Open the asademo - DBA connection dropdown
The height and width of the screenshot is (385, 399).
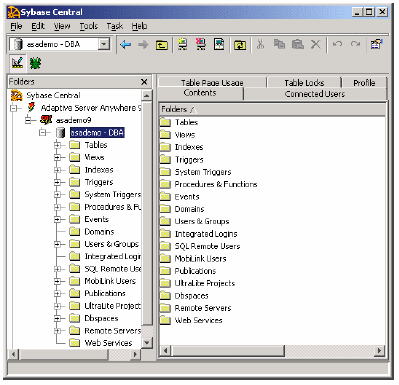pyautogui.click(x=104, y=44)
